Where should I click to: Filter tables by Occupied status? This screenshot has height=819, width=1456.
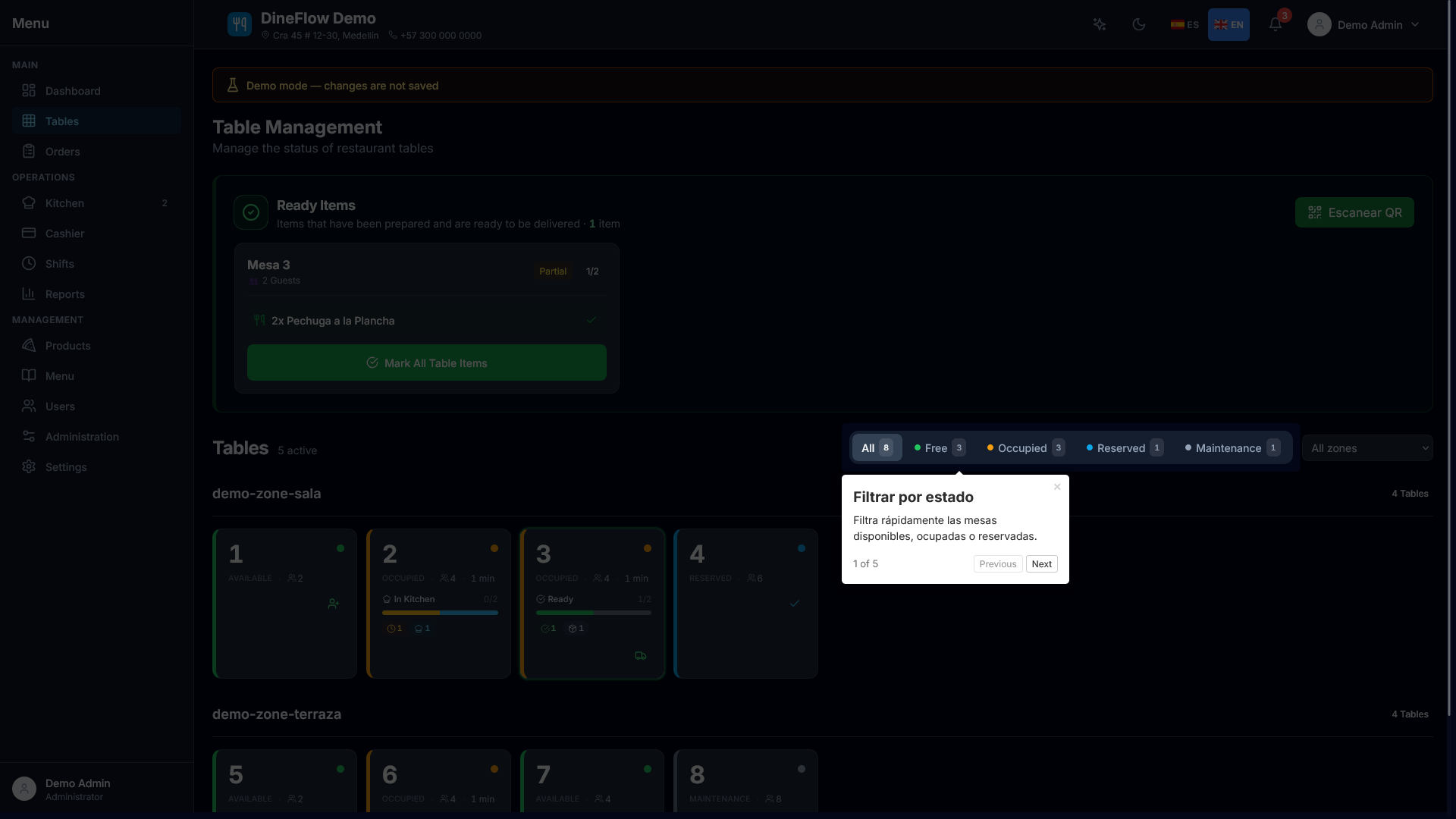coord(1025,447)
